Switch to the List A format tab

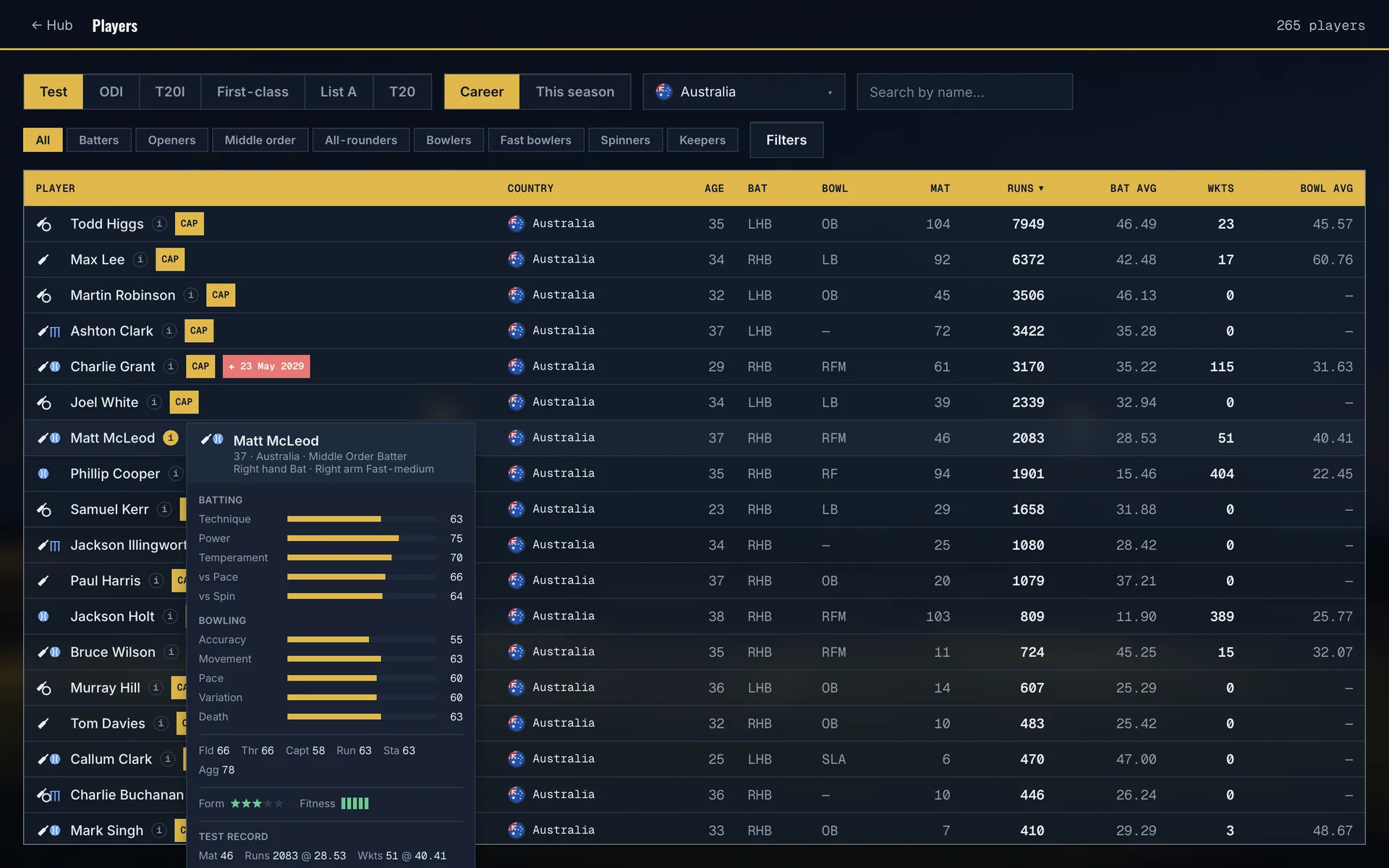point(339,92)
